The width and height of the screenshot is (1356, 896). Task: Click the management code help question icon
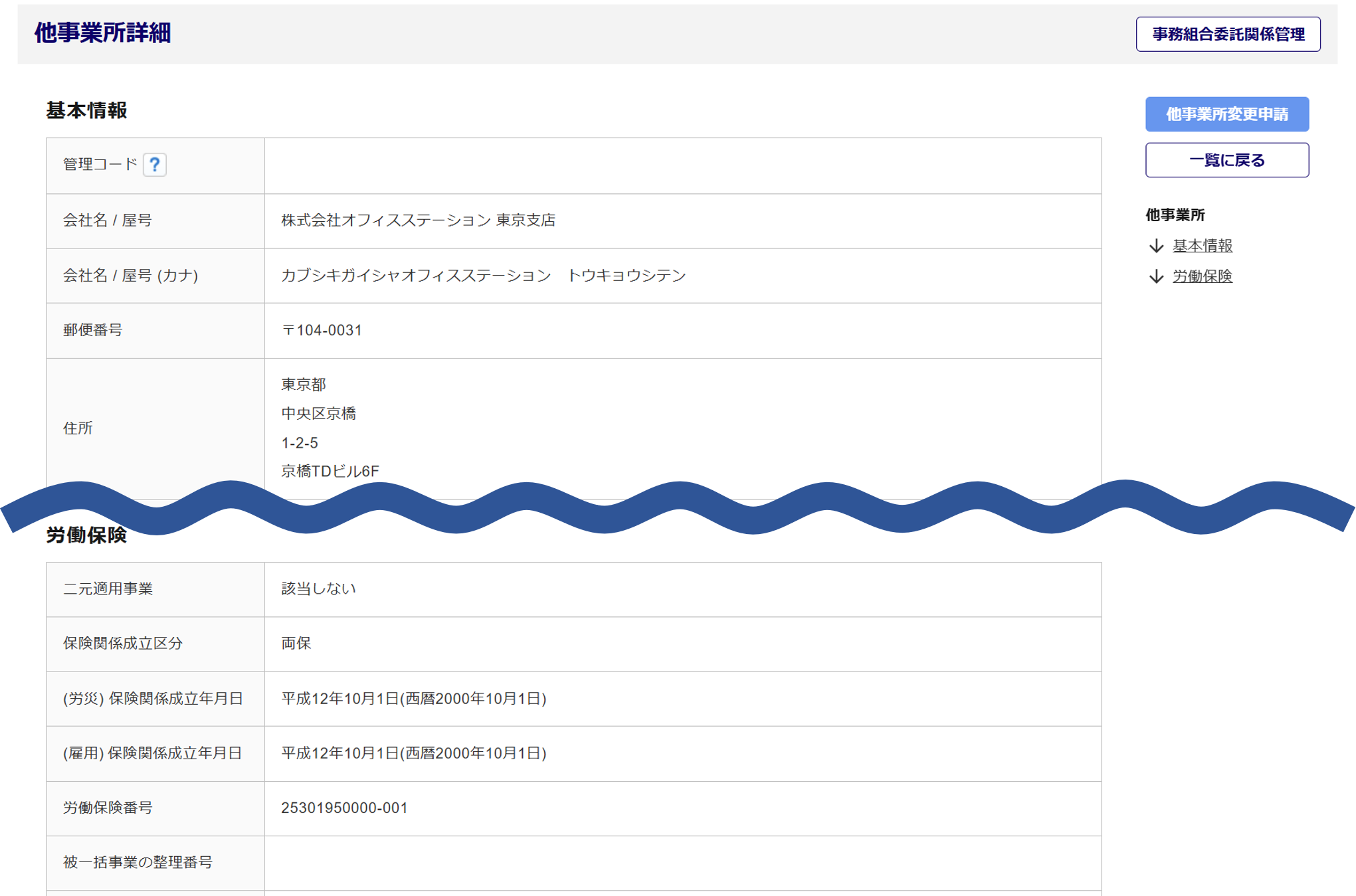155,165
